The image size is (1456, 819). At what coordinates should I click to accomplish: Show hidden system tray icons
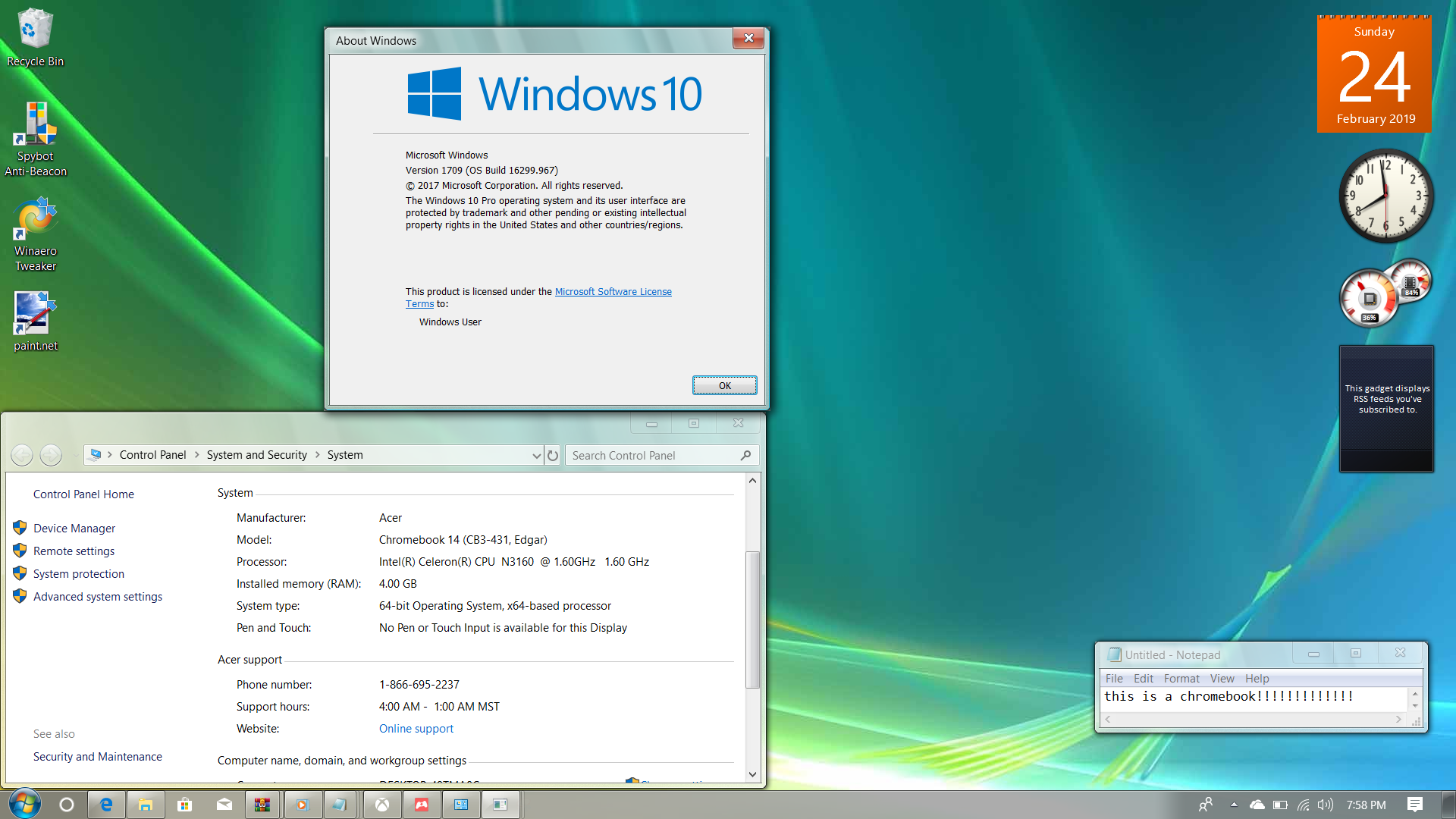1234,805
